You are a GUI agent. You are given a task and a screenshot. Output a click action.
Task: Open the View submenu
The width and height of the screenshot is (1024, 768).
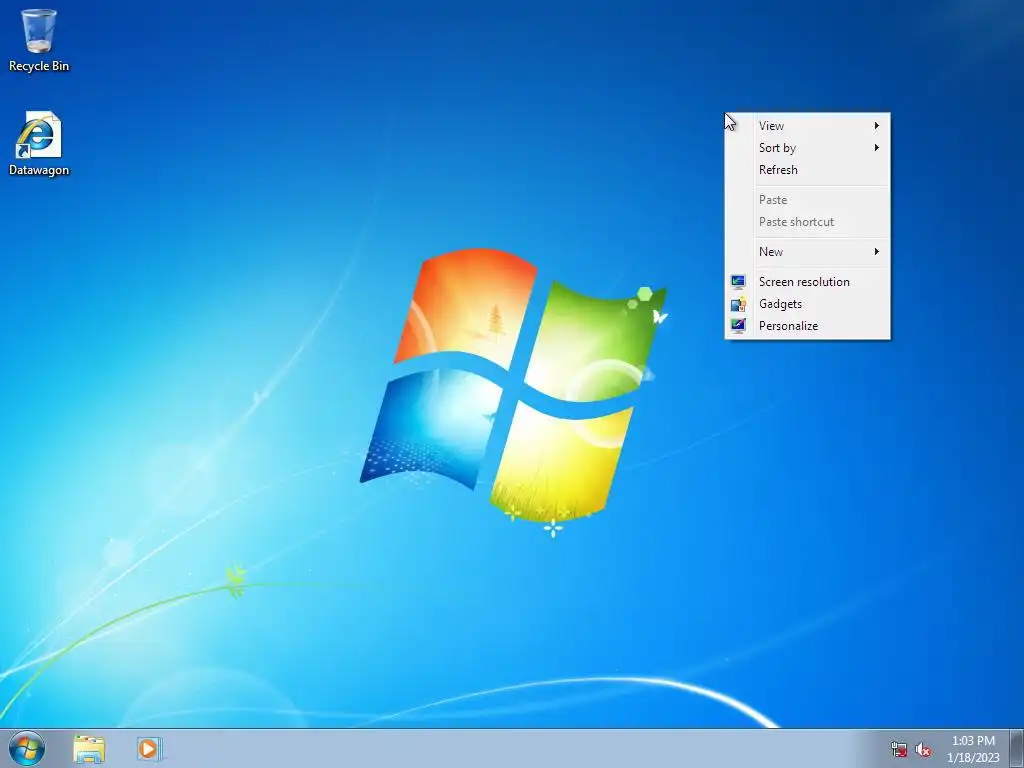[808, 125]
